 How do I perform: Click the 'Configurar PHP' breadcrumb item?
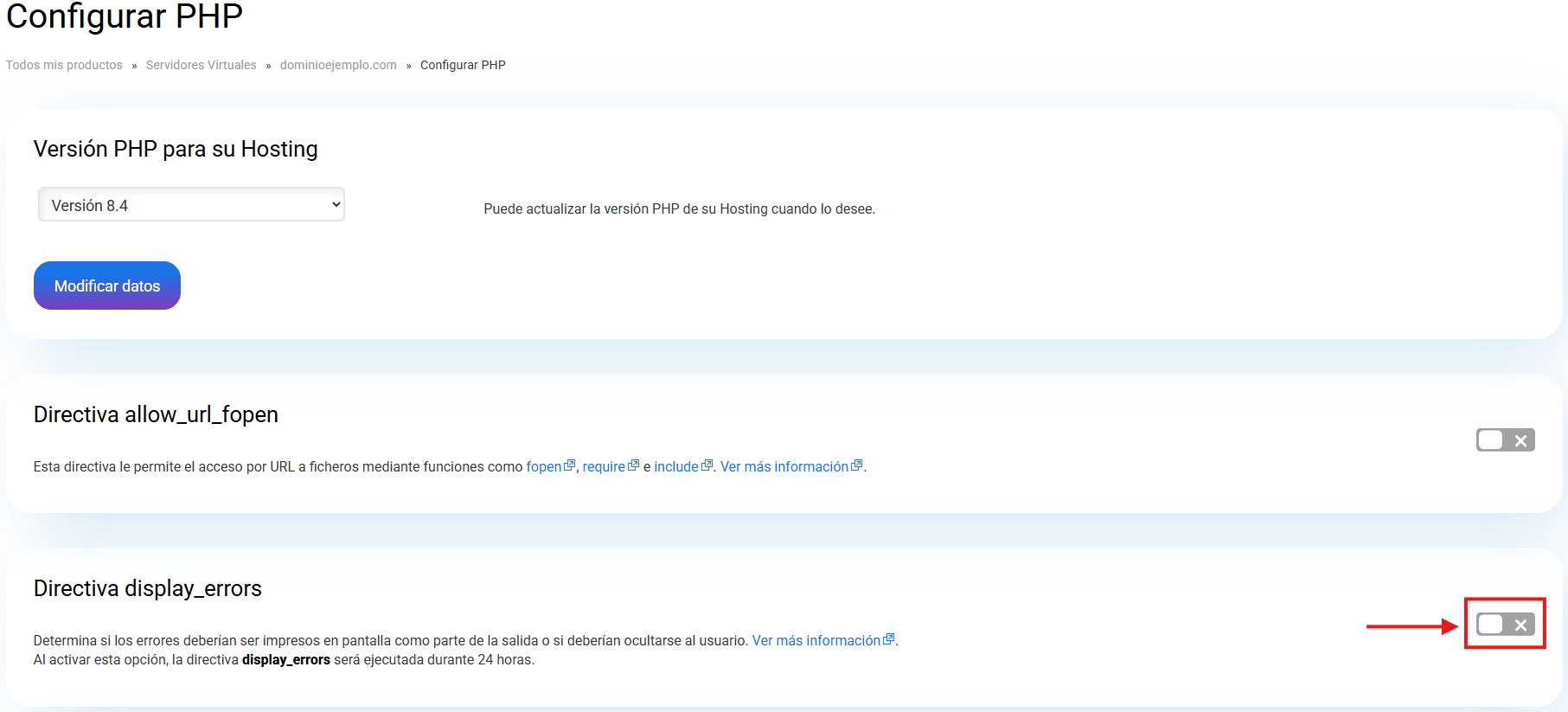463,65
